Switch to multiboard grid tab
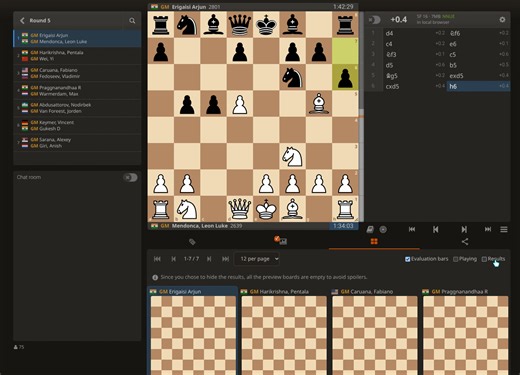 374,241
